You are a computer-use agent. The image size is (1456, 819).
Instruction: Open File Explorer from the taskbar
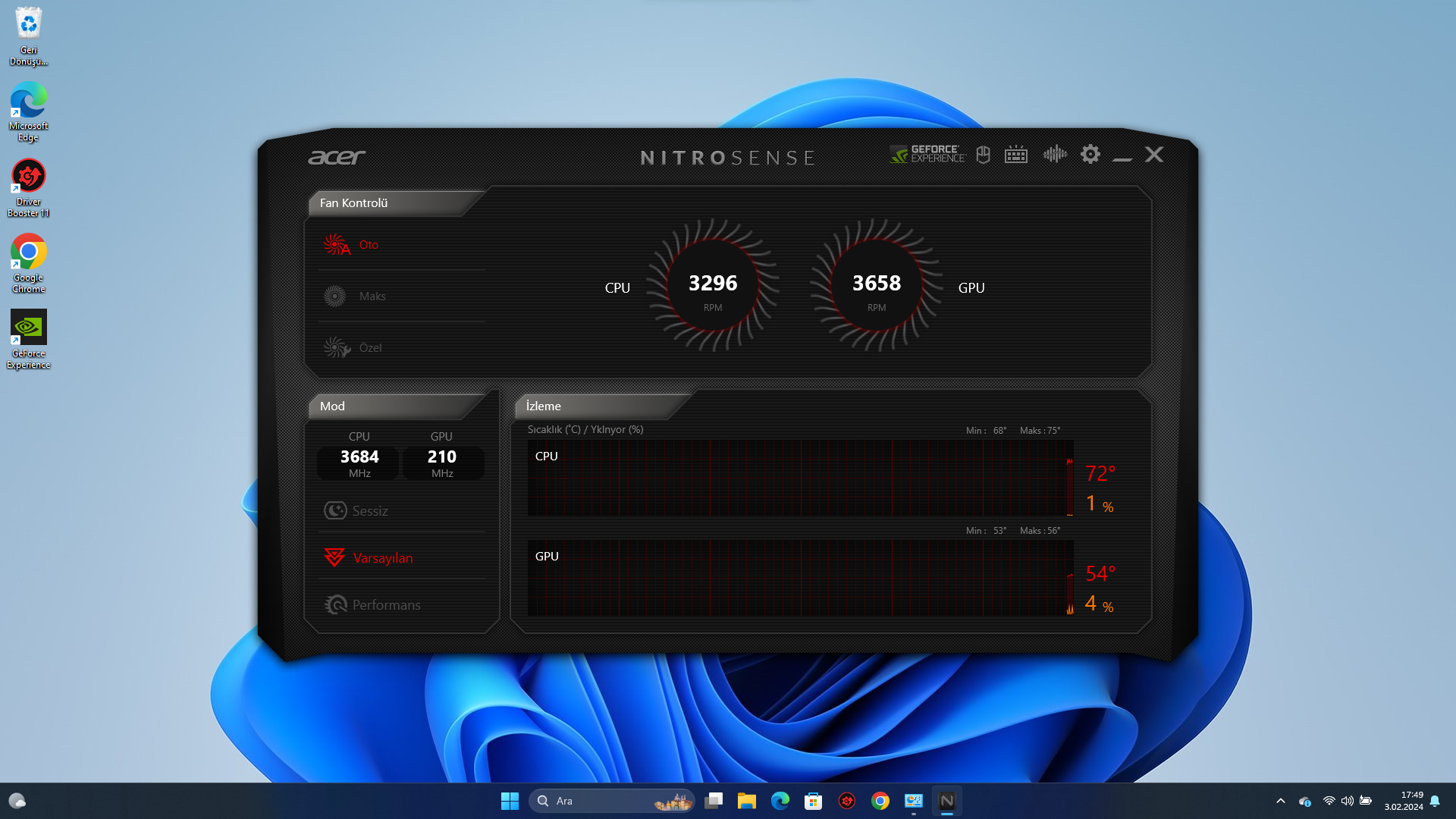point(747,801)
